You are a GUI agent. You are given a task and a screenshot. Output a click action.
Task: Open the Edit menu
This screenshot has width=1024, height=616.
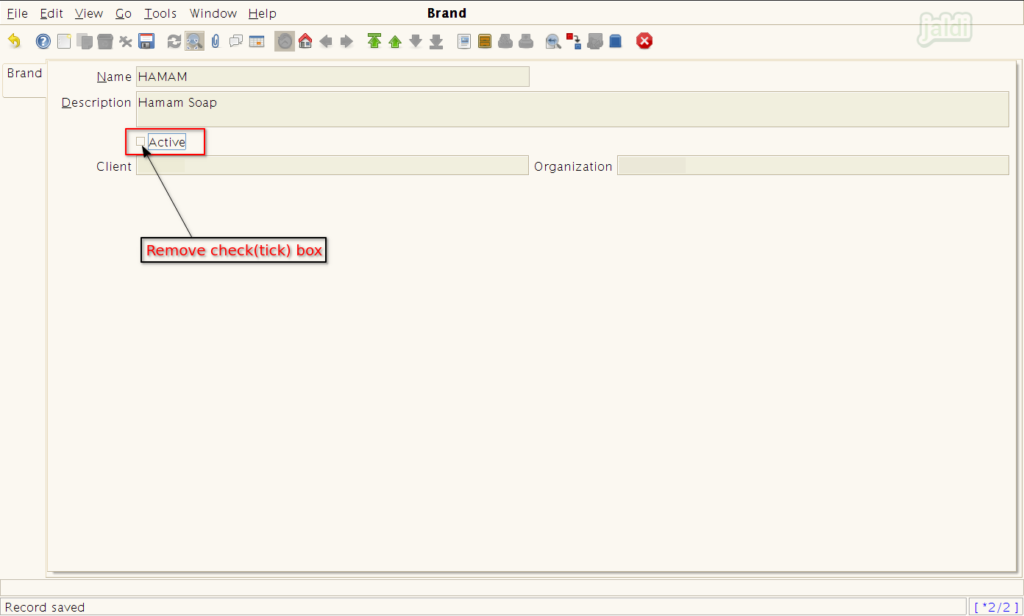(52, 13)
